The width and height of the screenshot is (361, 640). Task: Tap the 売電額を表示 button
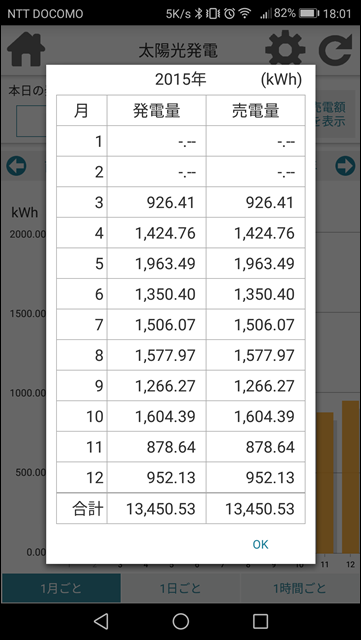click(330, 114)
